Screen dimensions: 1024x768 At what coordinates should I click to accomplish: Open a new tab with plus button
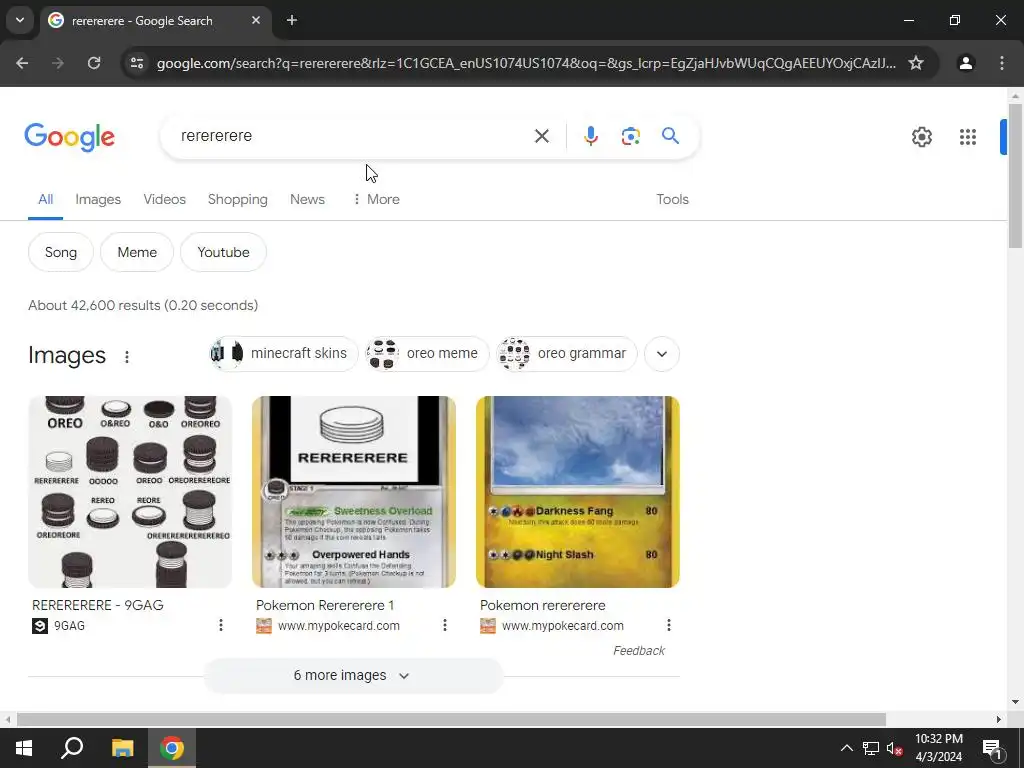[x=292, y=20]
